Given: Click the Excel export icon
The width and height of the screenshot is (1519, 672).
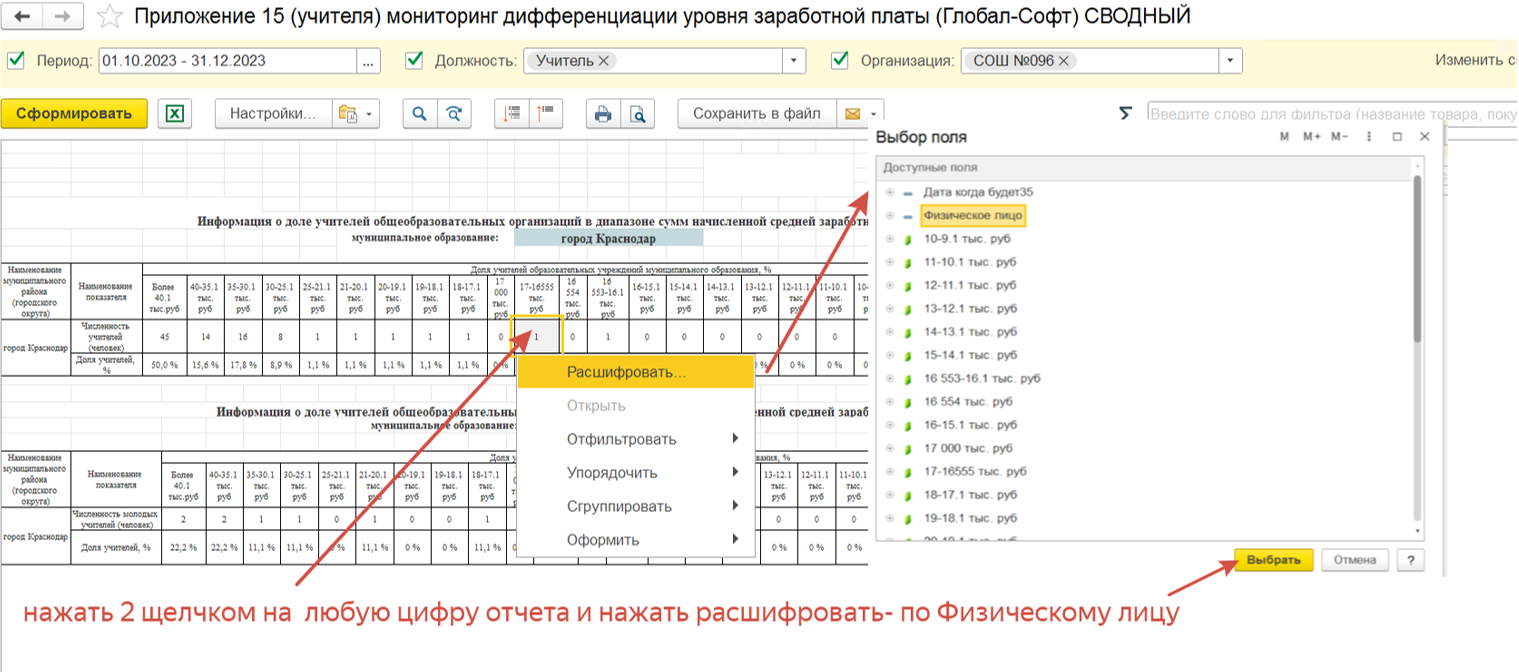Looking at the screenshot, I should point(174,114).
